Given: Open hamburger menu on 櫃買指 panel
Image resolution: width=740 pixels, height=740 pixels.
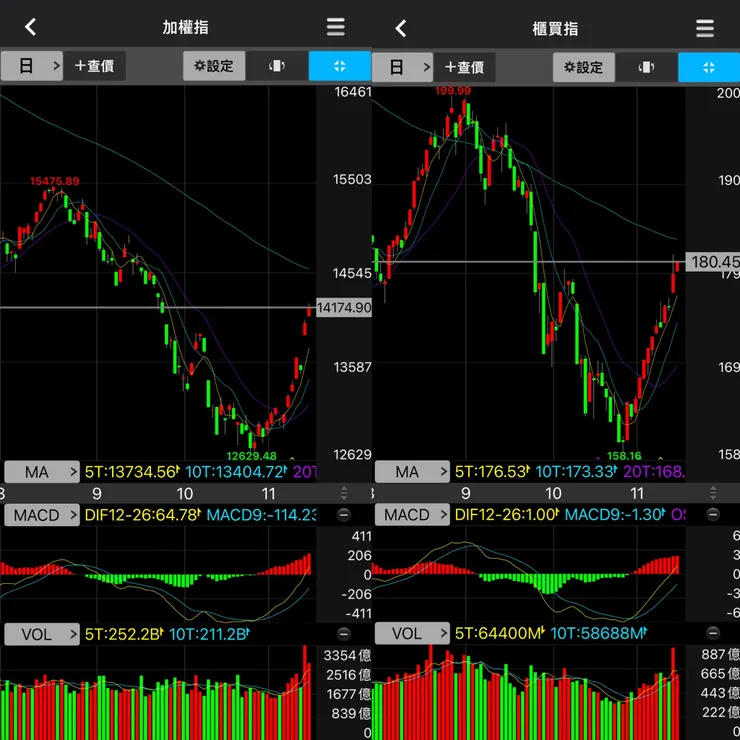Looking at the screenshot, I should (705, 28).
